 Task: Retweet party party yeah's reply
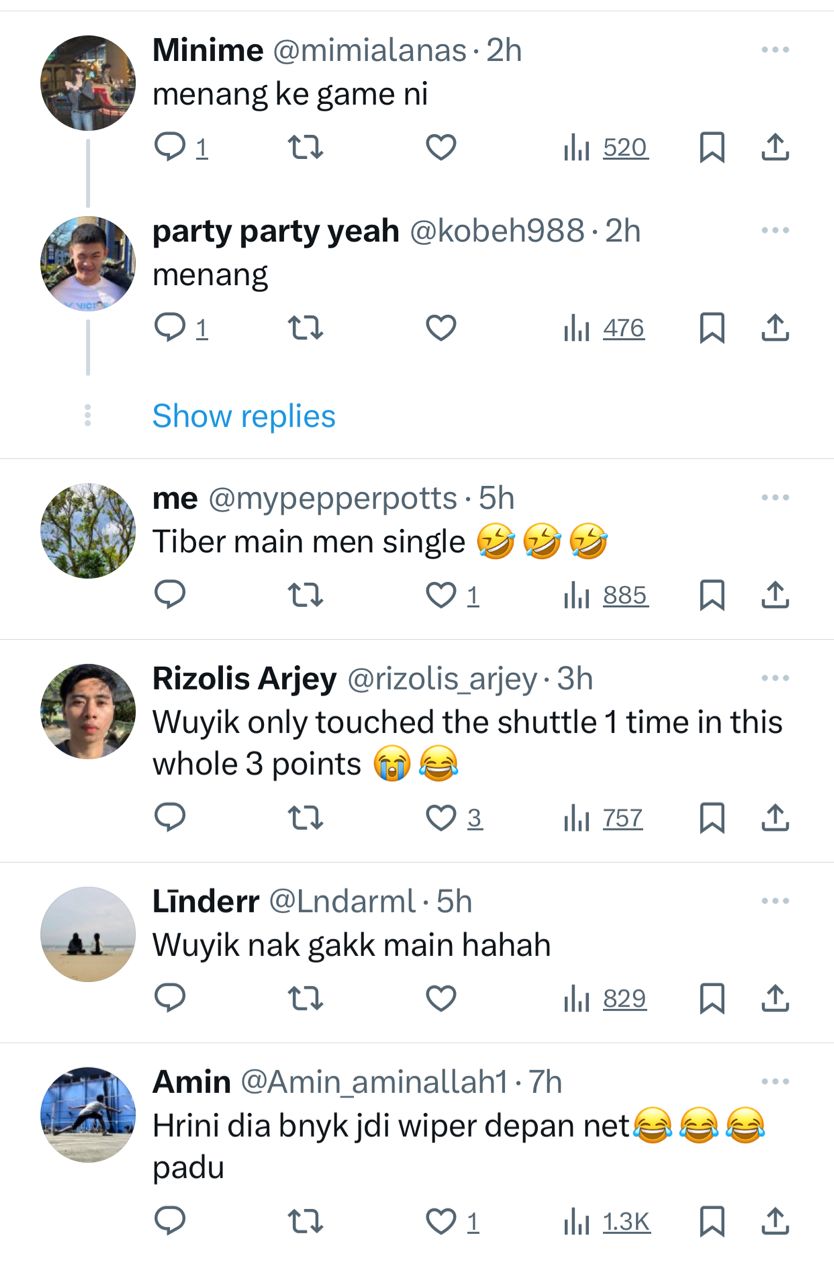tap(304, 328)
